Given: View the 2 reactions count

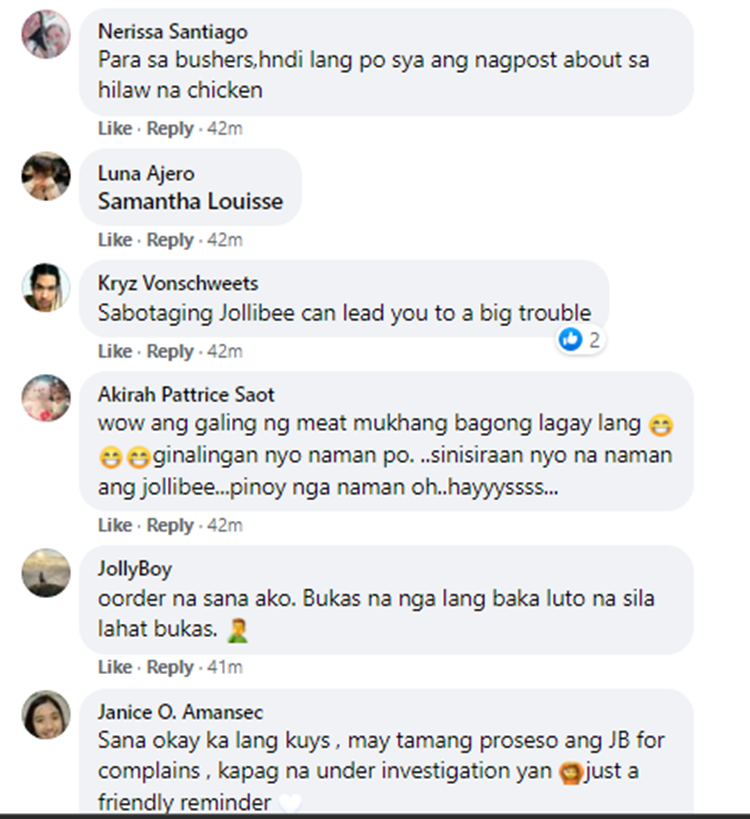Looking at the screenshot, I should pos(594,340).
